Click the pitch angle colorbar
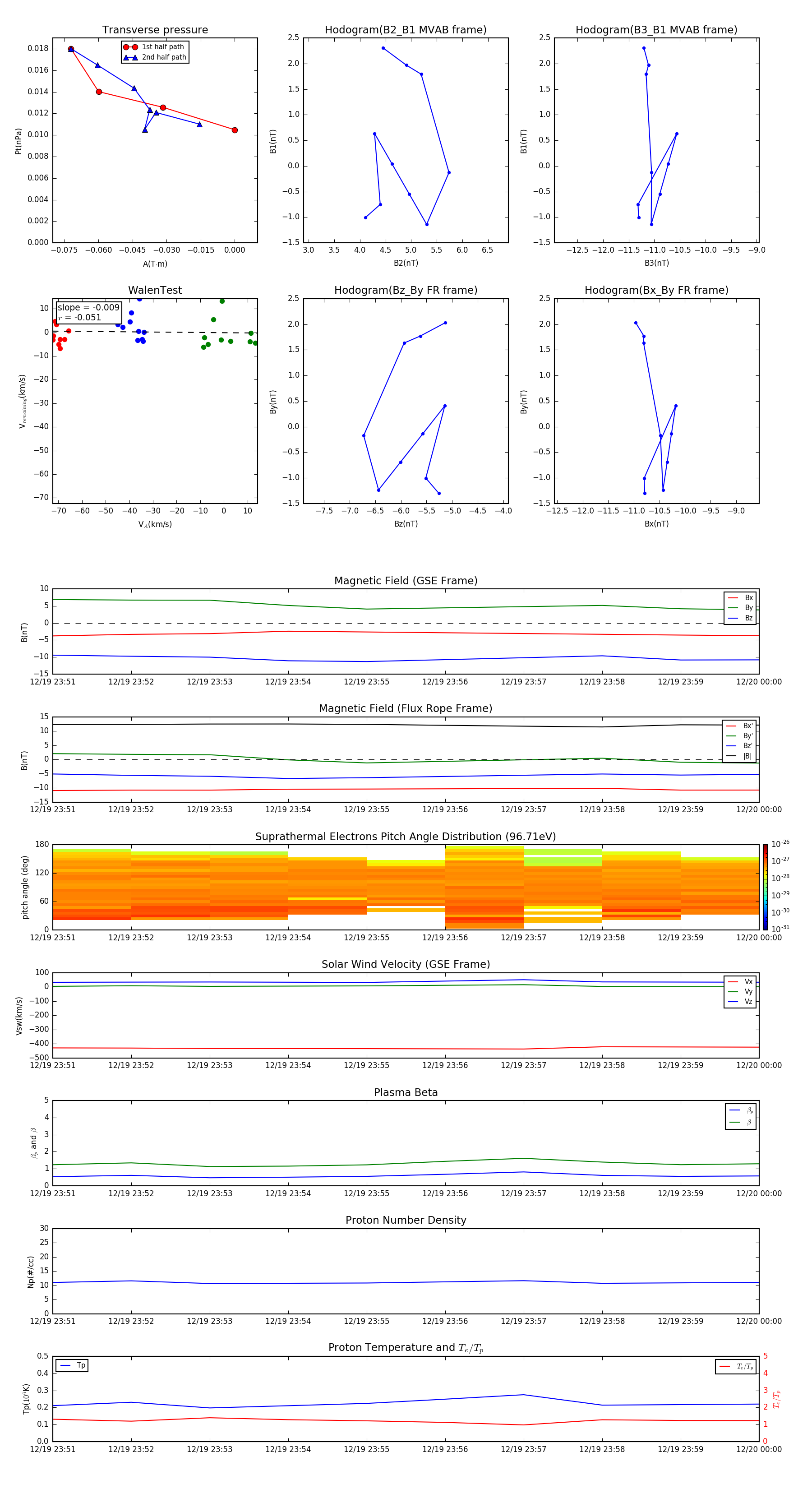812x1489 pixels. 765,887
